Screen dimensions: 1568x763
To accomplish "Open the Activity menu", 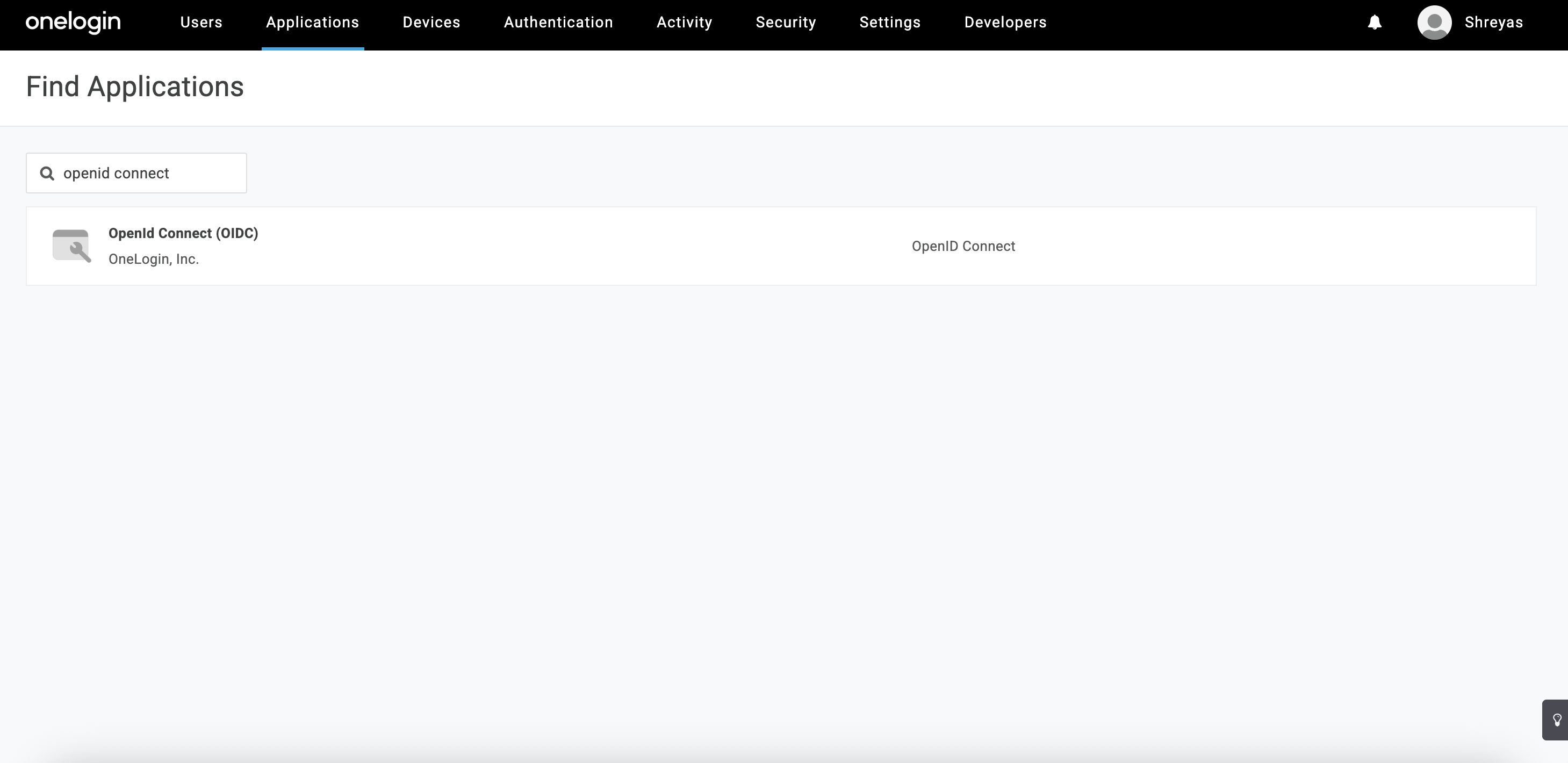I will [x=684, y=23].
